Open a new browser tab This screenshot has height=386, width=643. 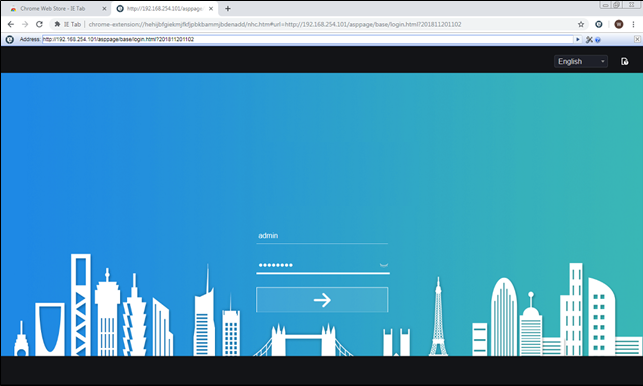pos(228,8)
